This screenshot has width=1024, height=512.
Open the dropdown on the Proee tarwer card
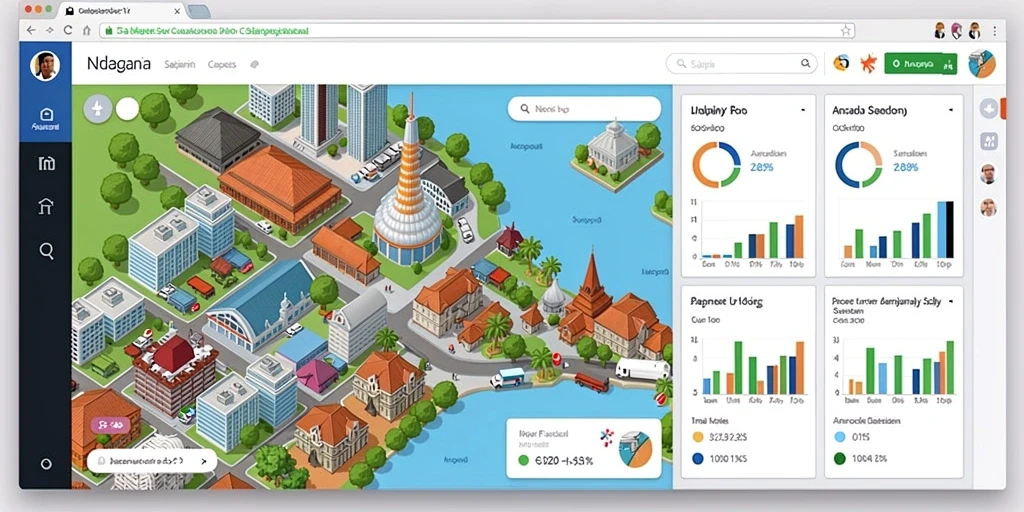[x=950, y=302]
